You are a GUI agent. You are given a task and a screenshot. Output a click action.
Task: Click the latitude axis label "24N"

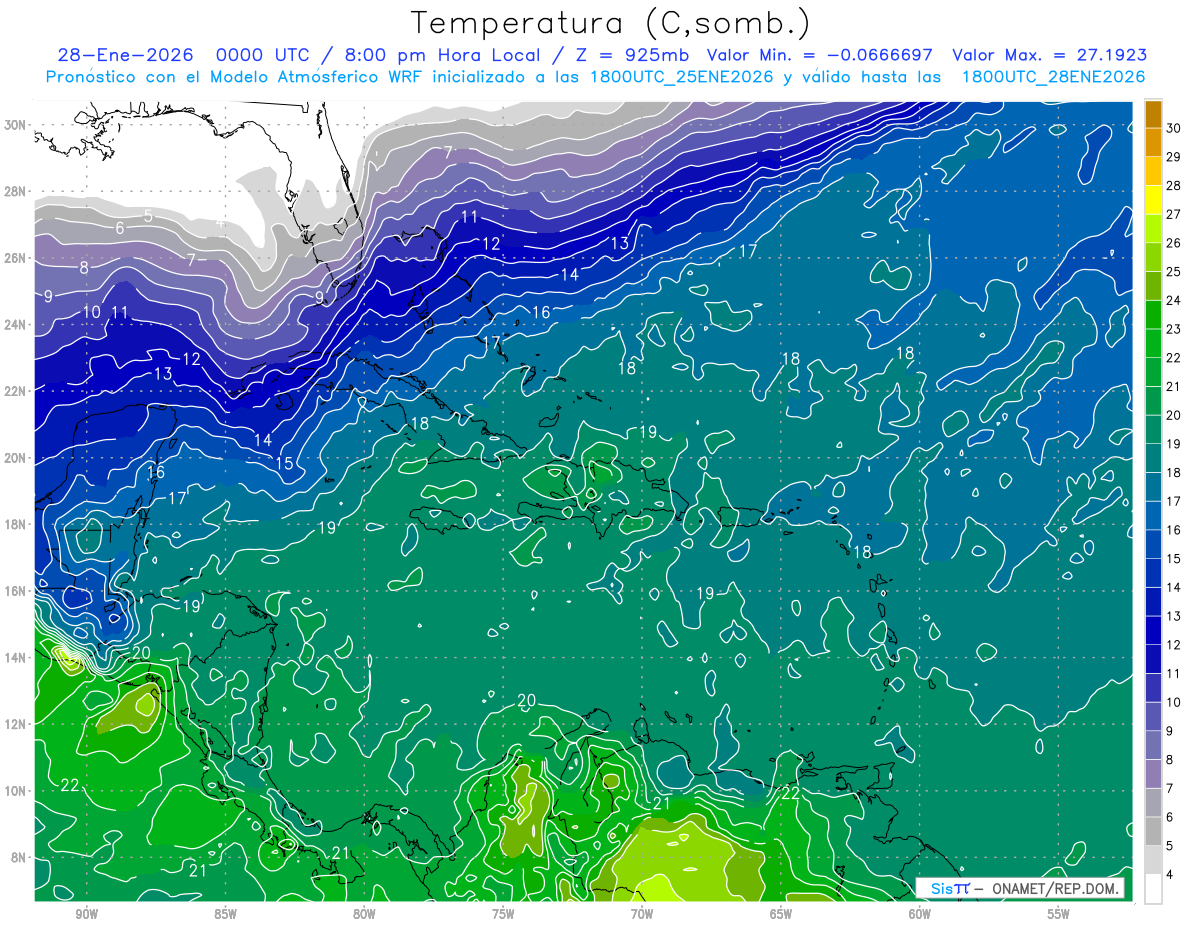click(15, 324)
